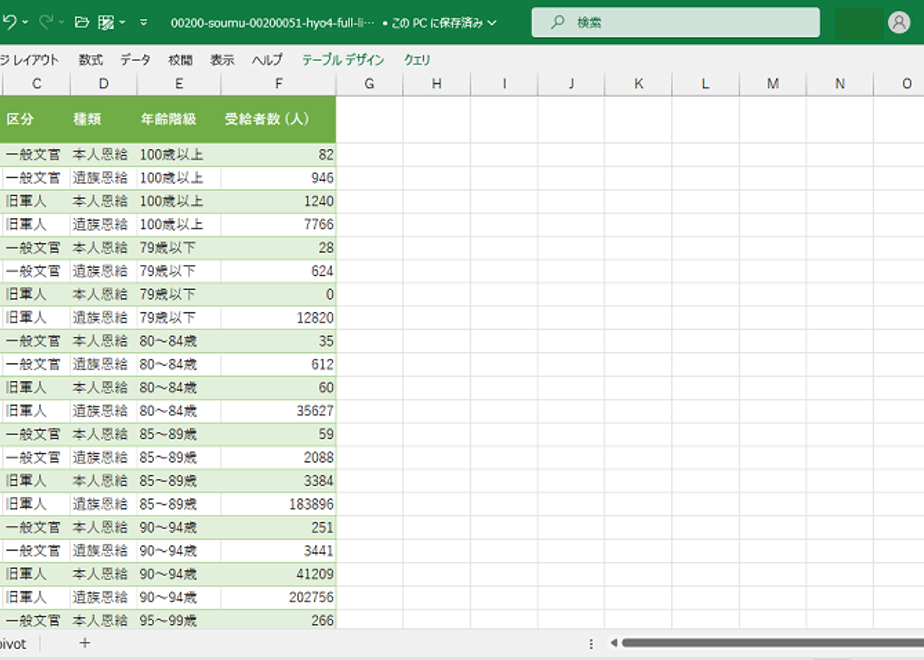
Task: Open the 表示 ribbon tab
Action: point(222,60)
